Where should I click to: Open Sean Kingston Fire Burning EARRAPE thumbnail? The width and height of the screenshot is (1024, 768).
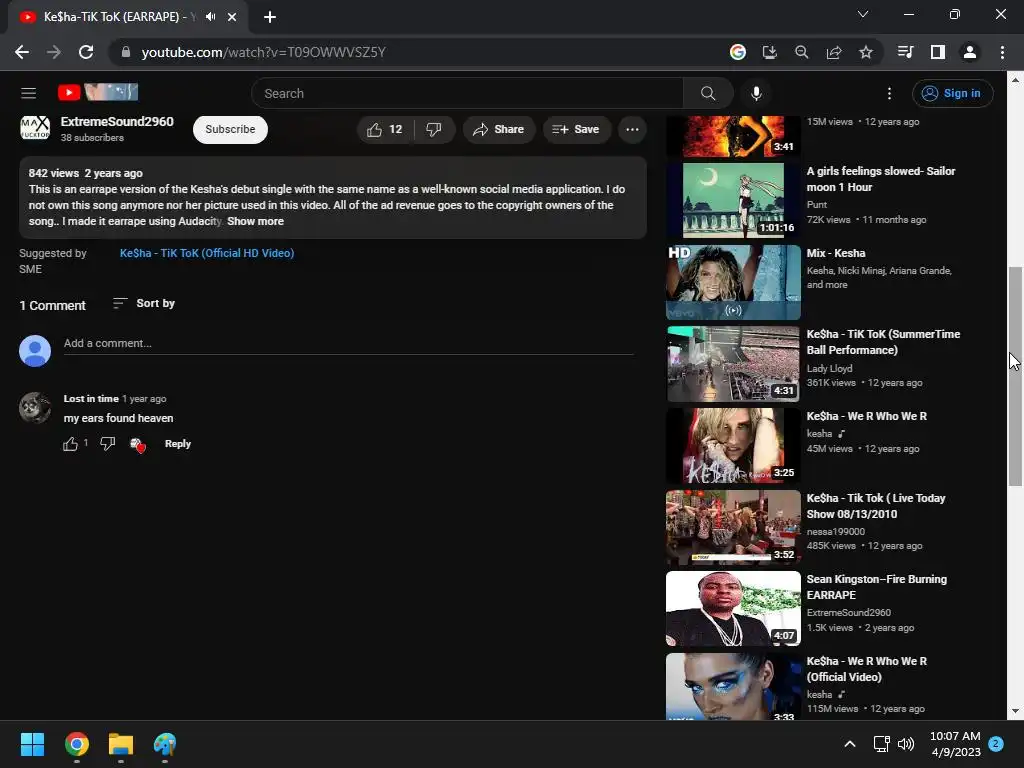click(733, 609)
